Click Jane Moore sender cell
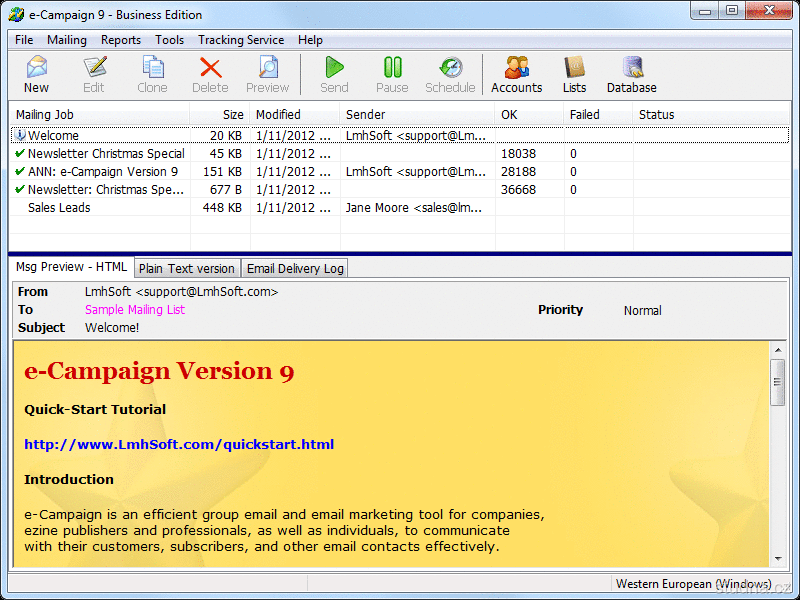Viewport: 800px width, 600px height. coord(414,208)
